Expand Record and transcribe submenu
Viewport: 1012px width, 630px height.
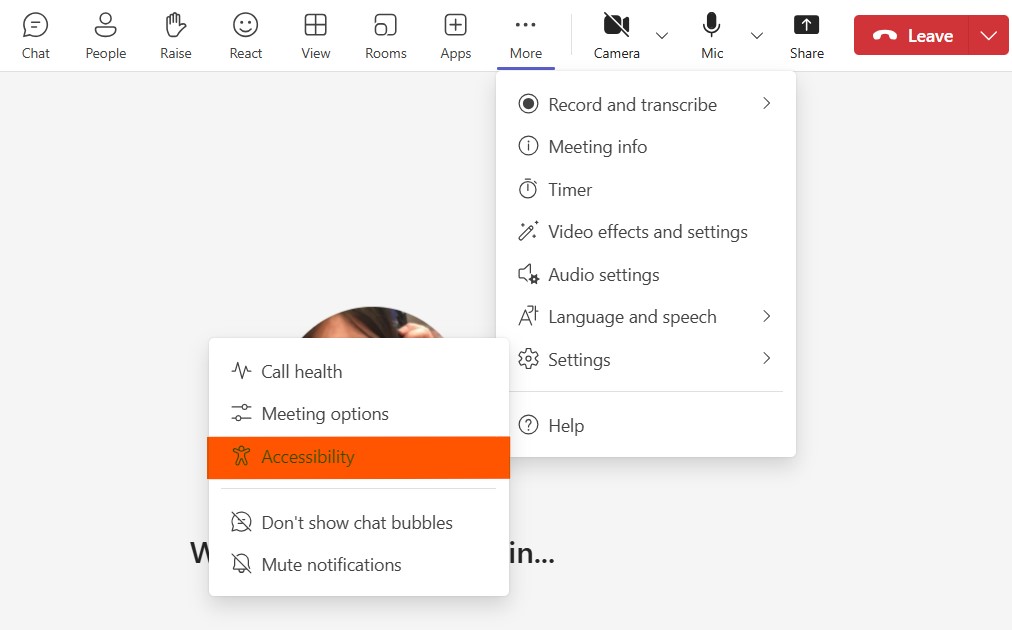pos(632,104)
